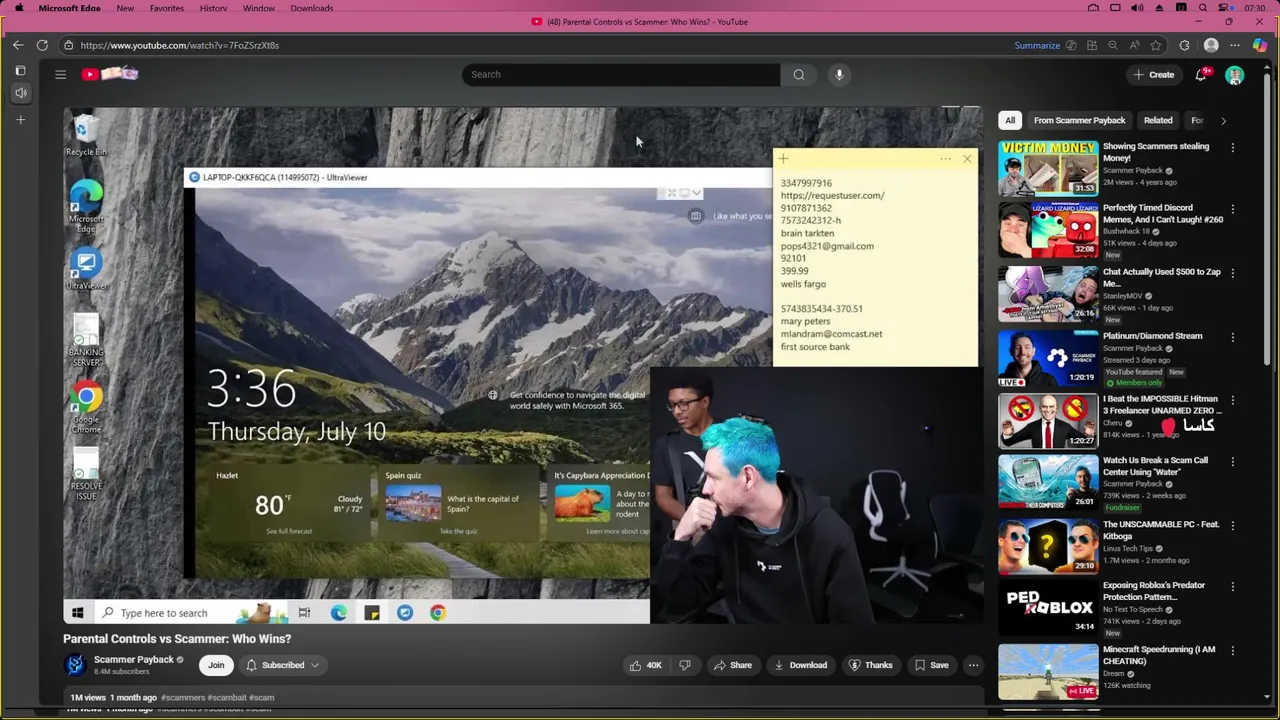
Task: Open more actions ellipsis below the video
Action: [973, 665]
